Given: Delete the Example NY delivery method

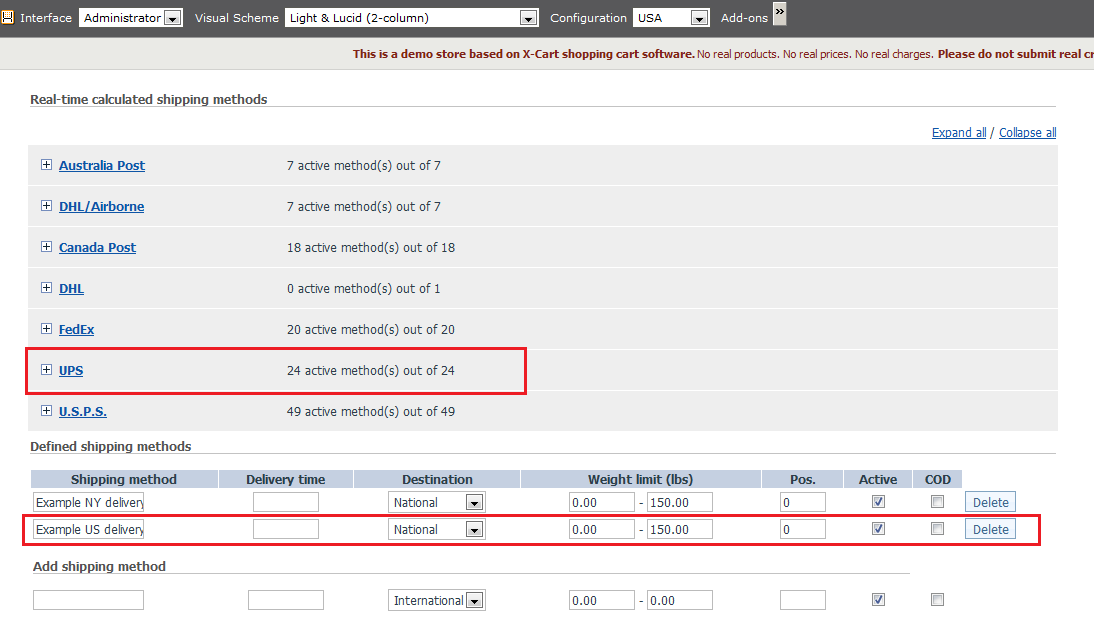Looking at the screenshot, I should [x=990, y=502].
